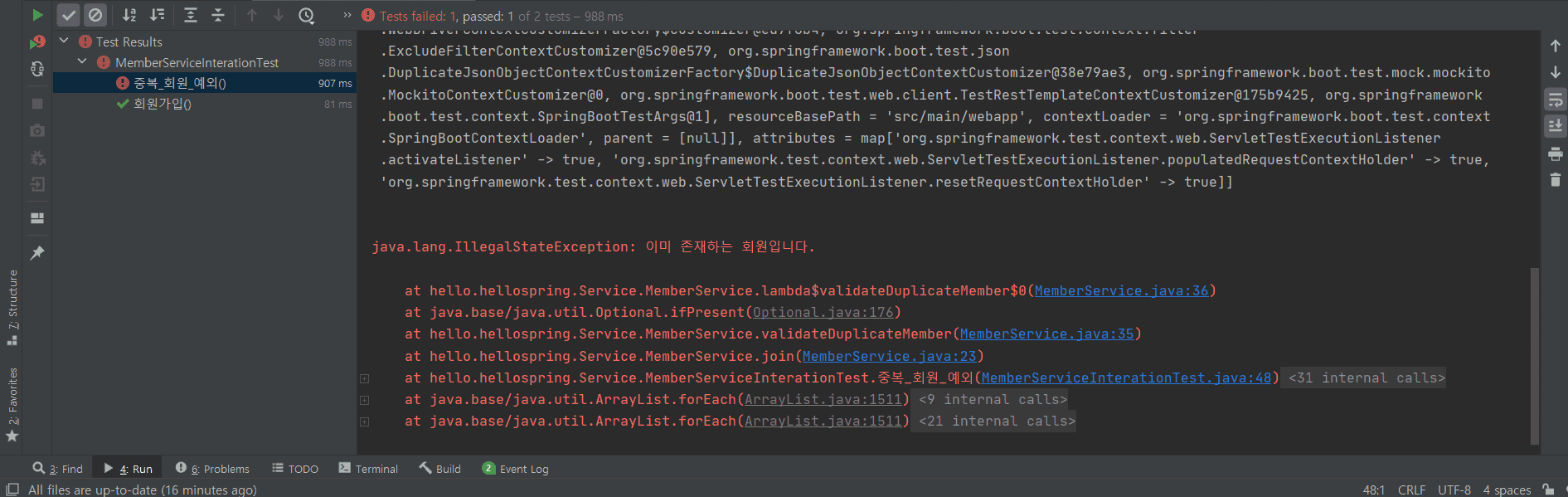Open MemberService.java:36 stack trace link
Viewport: 1568px width, 497px height.
pyautogui.click(x=1121, y=291)
